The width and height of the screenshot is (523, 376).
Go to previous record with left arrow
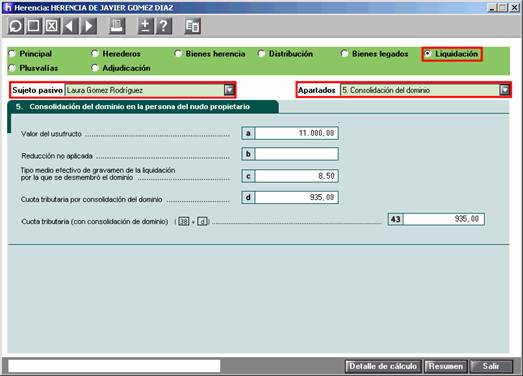tap(70, 26)
